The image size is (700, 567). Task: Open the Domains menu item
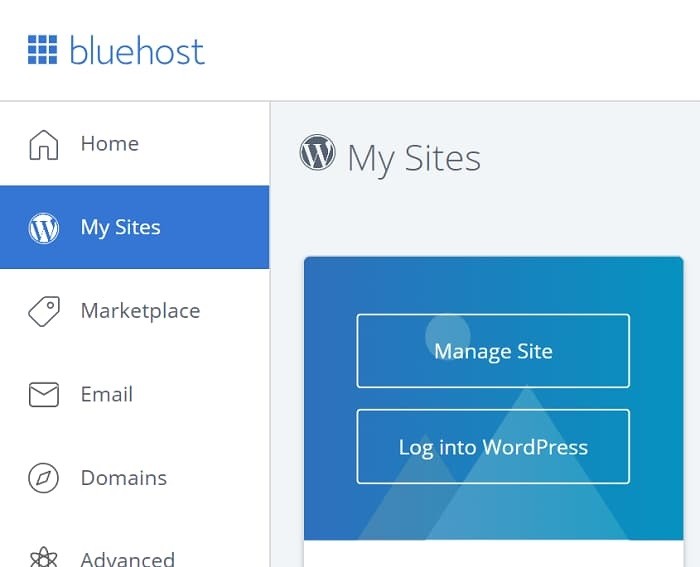pyautogui.click(x=134, y=478)
